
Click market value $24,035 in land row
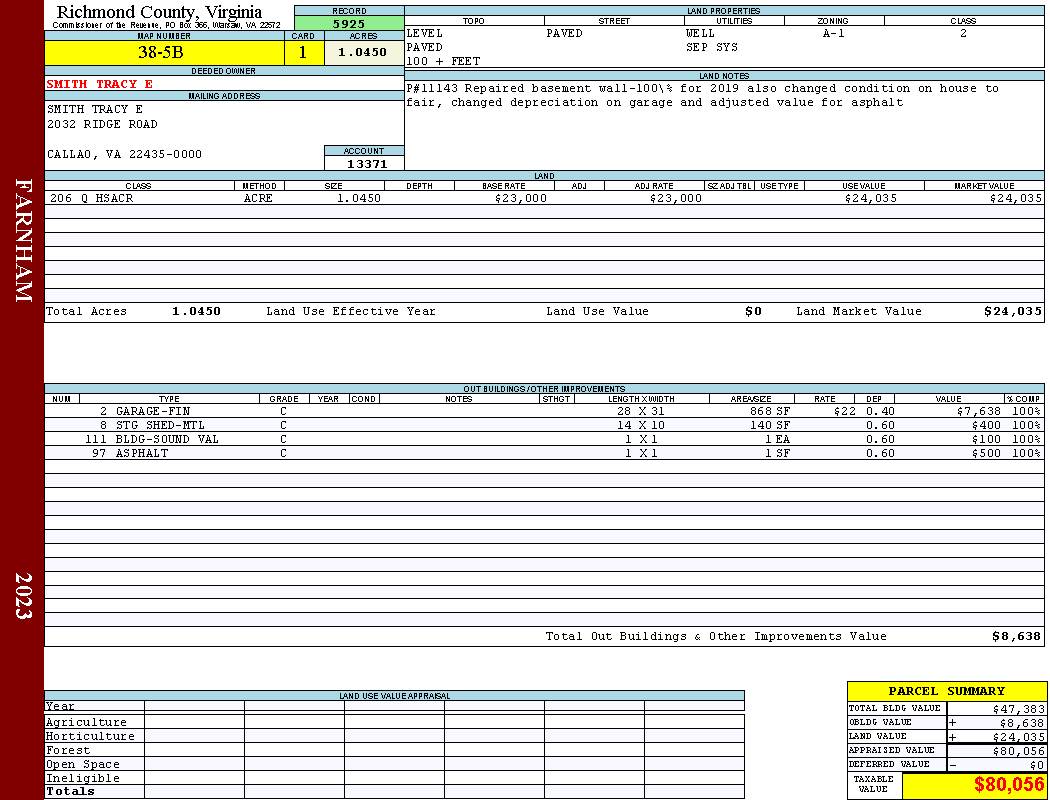[x=1015, y=198]
